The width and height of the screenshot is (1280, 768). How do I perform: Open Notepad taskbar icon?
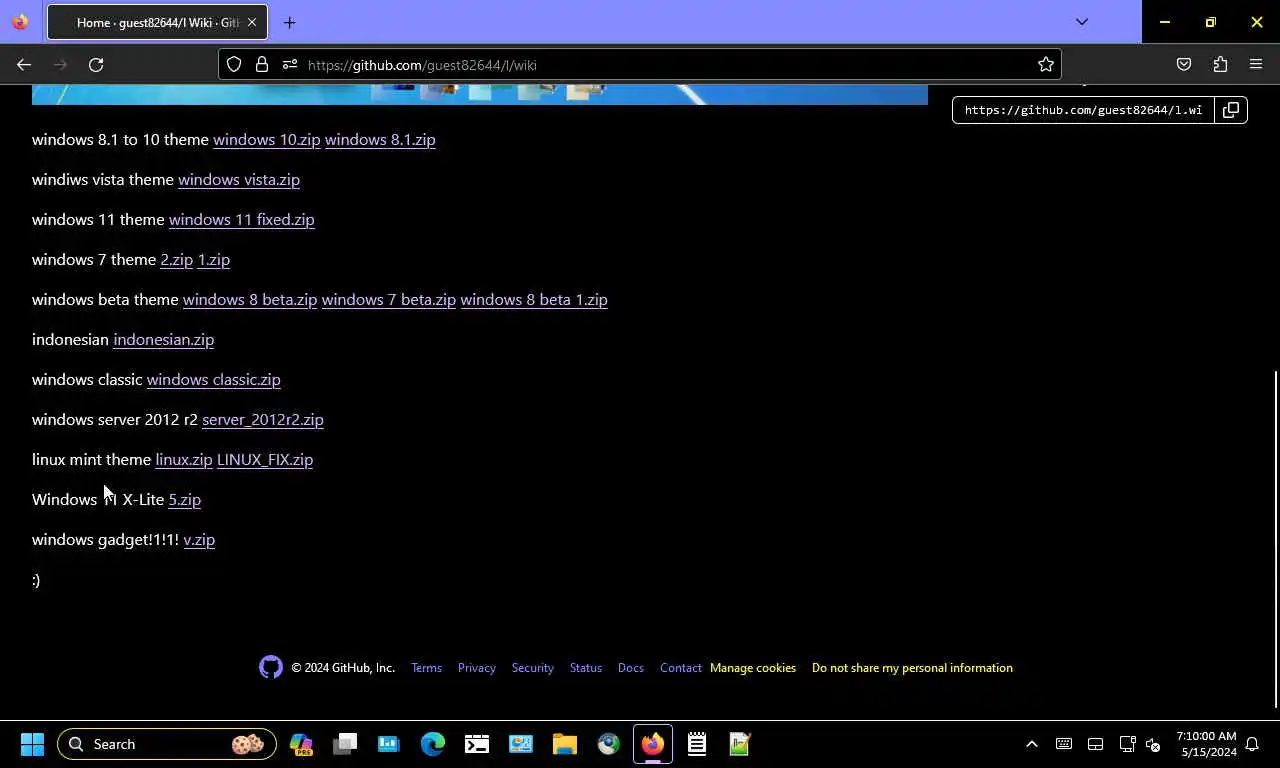697,744
